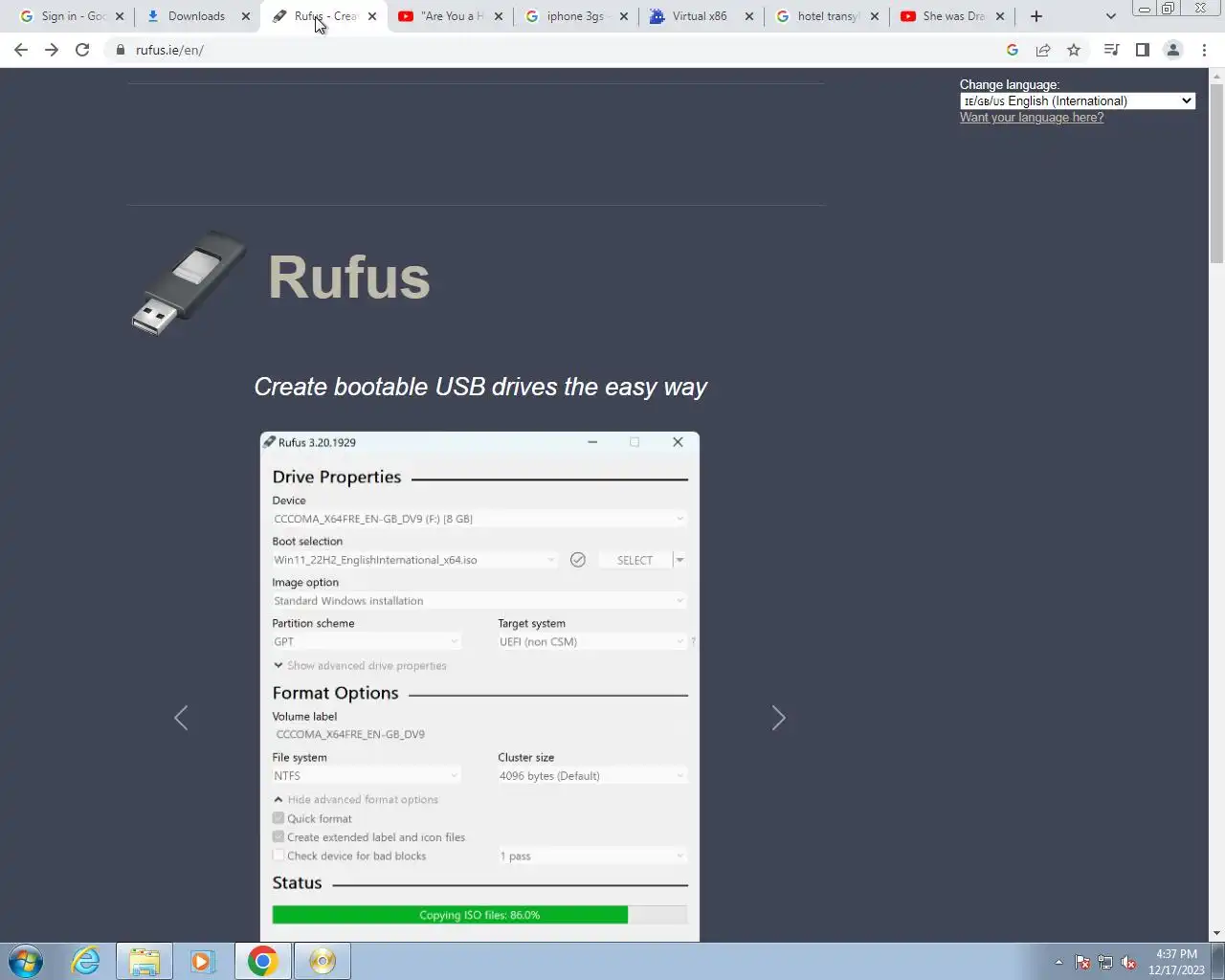Viewport: 1225px width, 980px height.
Task: Toggle Create extended label and icon files
Action: click(278, 836)
